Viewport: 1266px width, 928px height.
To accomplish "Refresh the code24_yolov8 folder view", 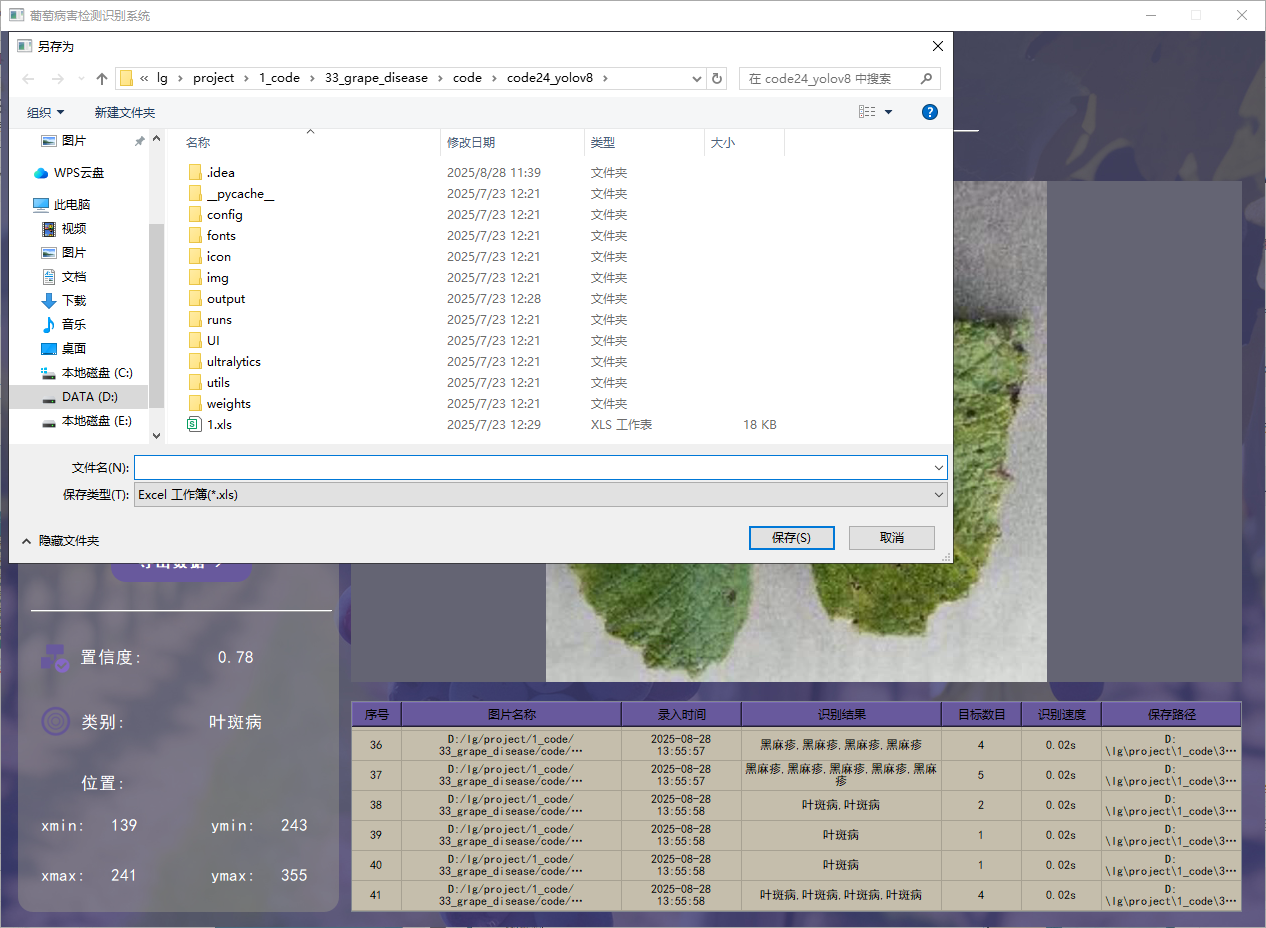I will tap(717, 78).
